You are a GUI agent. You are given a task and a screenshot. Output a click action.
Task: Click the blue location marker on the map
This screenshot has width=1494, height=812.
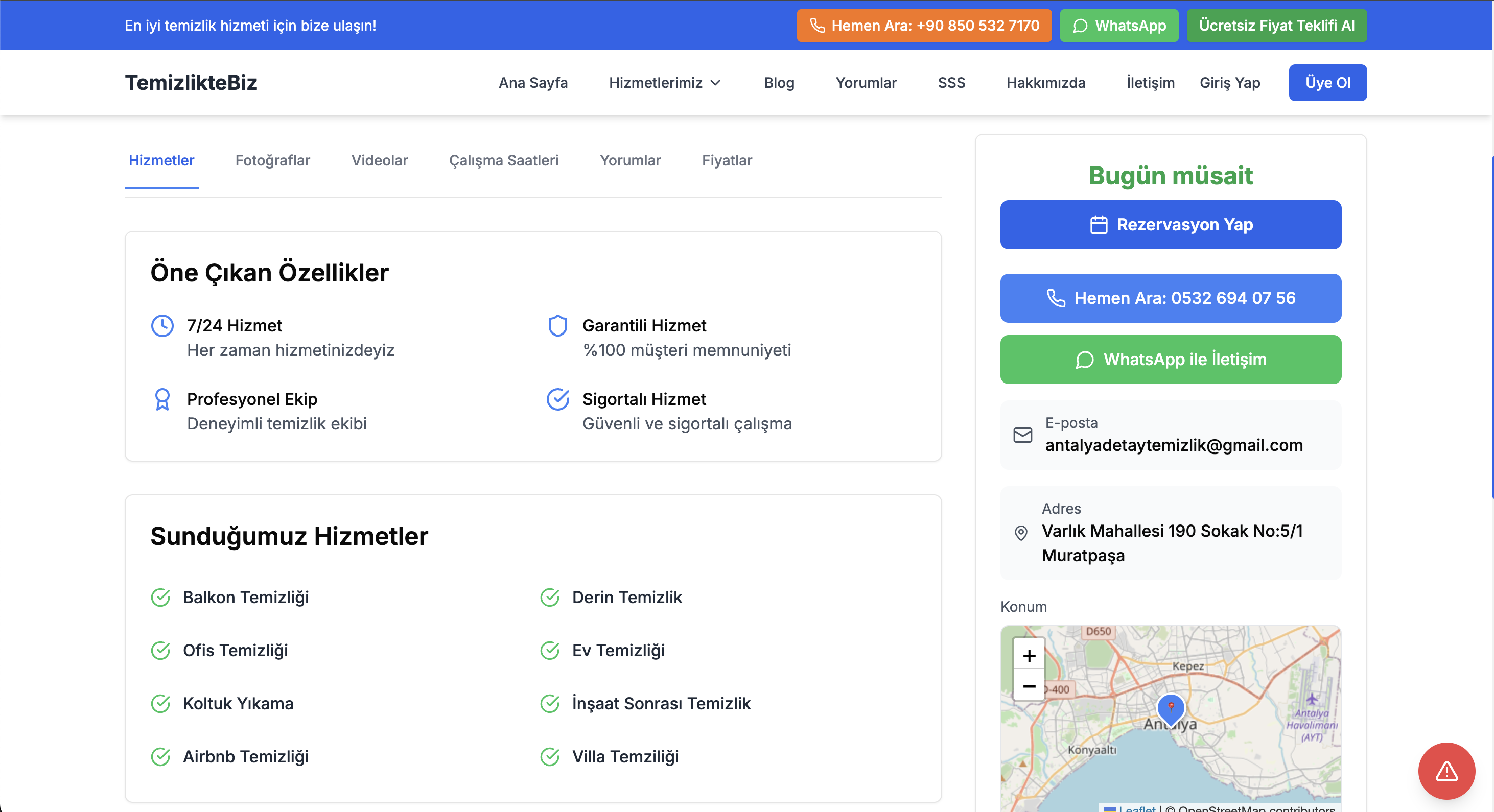(x=1171, y=709)
